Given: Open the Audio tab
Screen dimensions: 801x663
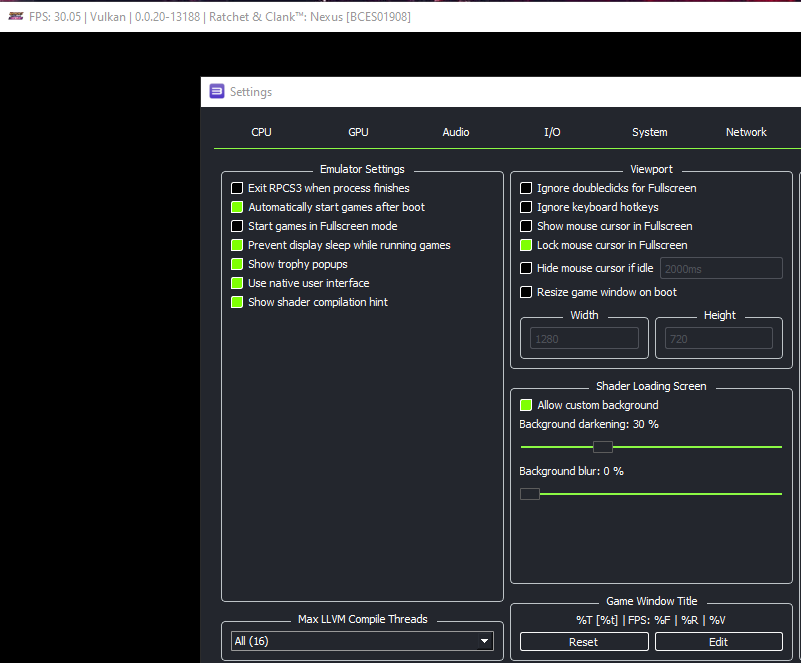Looking at the screenshot, I should pos(456,132).
